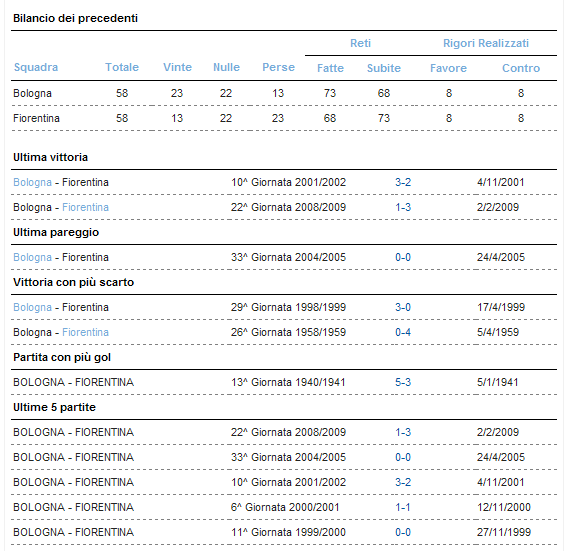568x551 pixels.
Task: Click the 29^ Giornata 1998/1999 text
Action: coord(288,307)
